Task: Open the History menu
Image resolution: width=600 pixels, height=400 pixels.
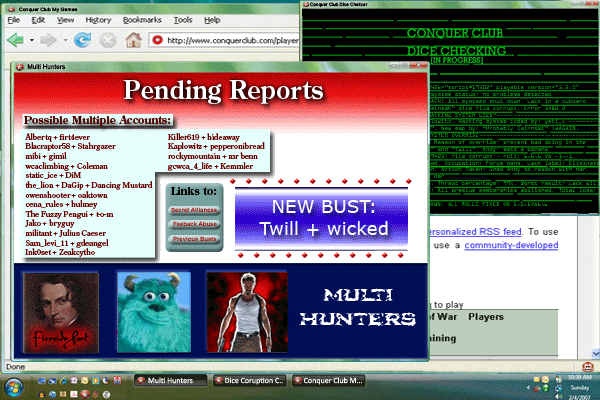Action: coord(98,20)
